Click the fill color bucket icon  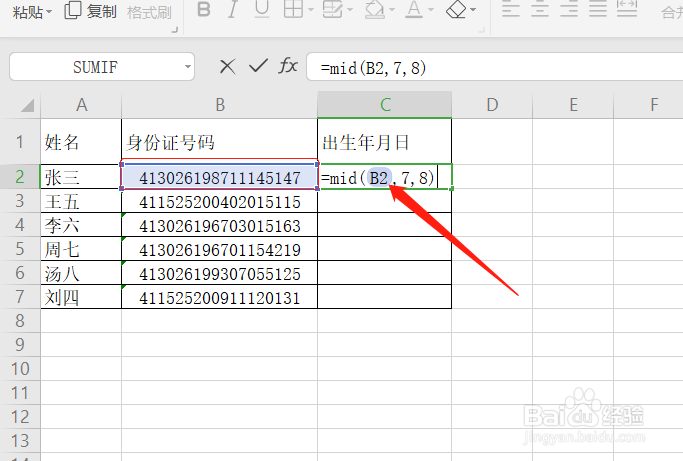point(374,9)
